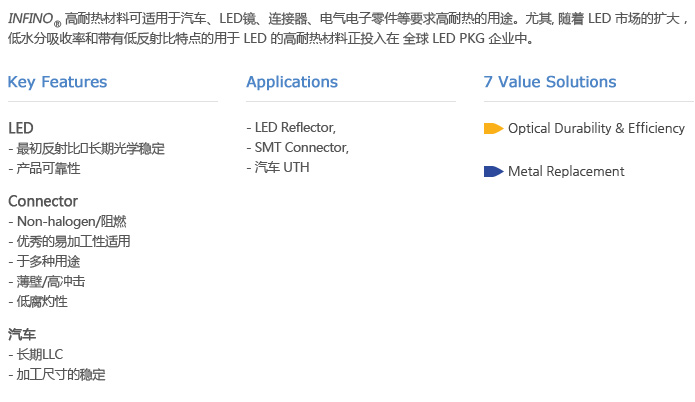
Task: Click the Connector subheading
Action: pyautogui.click(x=43, y=201)
